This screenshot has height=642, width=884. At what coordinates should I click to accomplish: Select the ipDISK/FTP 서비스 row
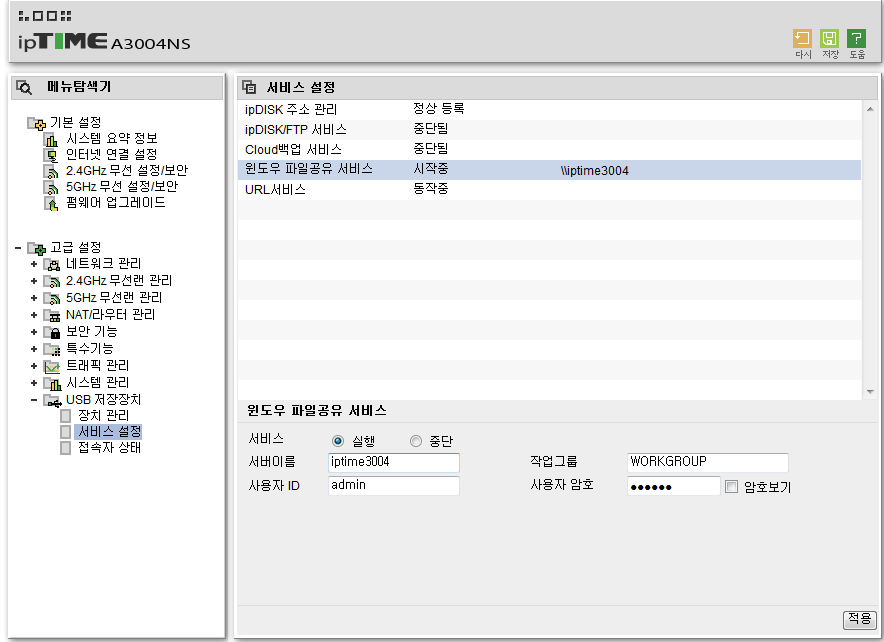coord(549,130)
